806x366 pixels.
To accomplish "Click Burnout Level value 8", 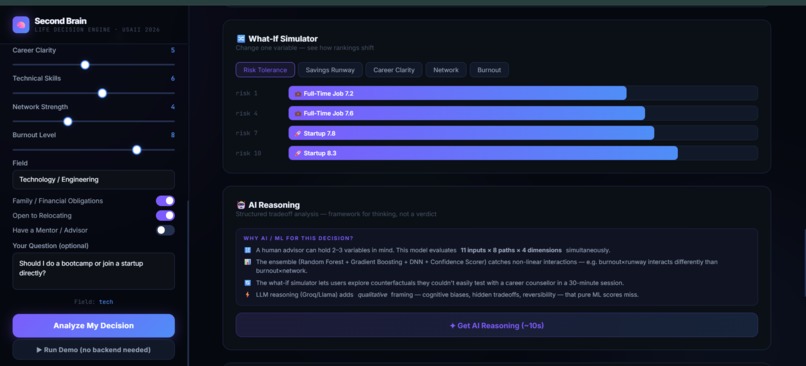I will 173,135.
